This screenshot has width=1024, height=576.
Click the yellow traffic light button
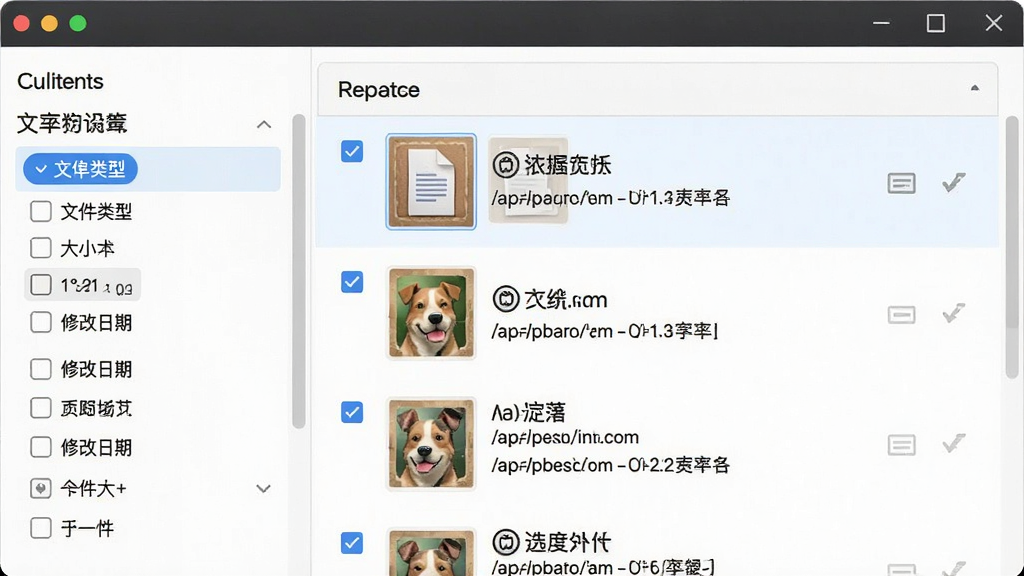50,24
